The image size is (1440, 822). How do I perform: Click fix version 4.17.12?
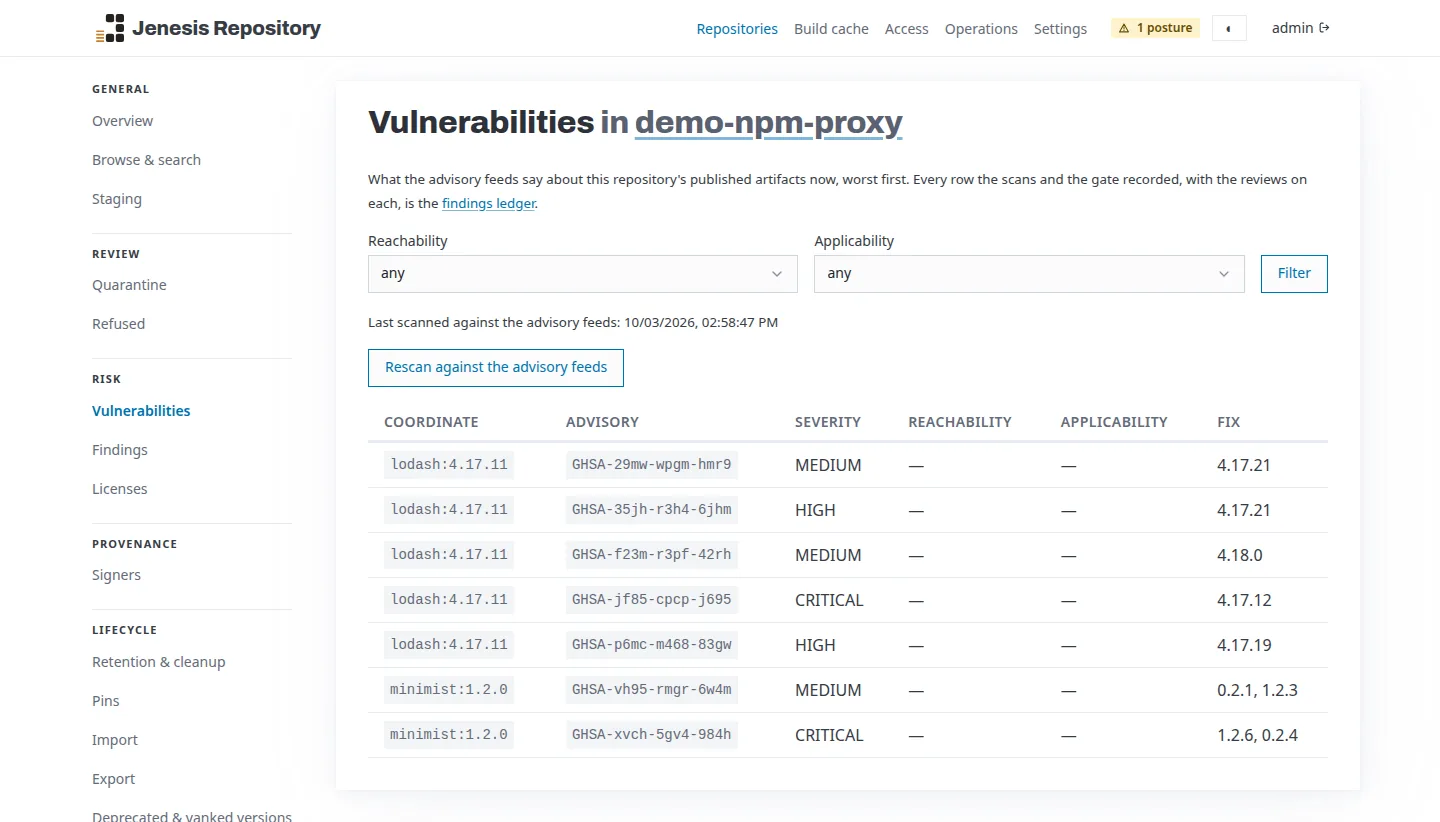(x=1244, y=600)
